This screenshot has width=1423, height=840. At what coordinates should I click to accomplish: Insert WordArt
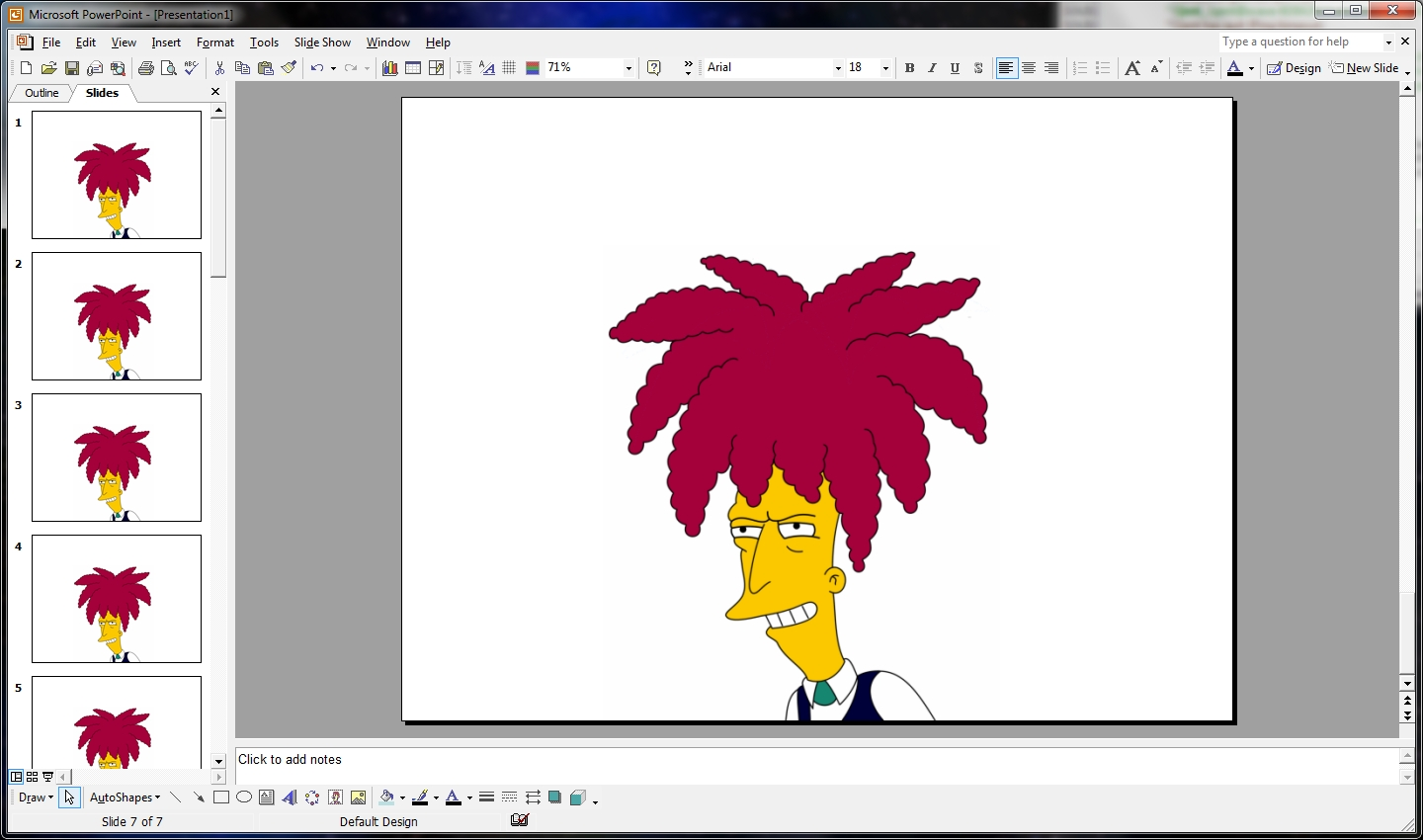290,798
